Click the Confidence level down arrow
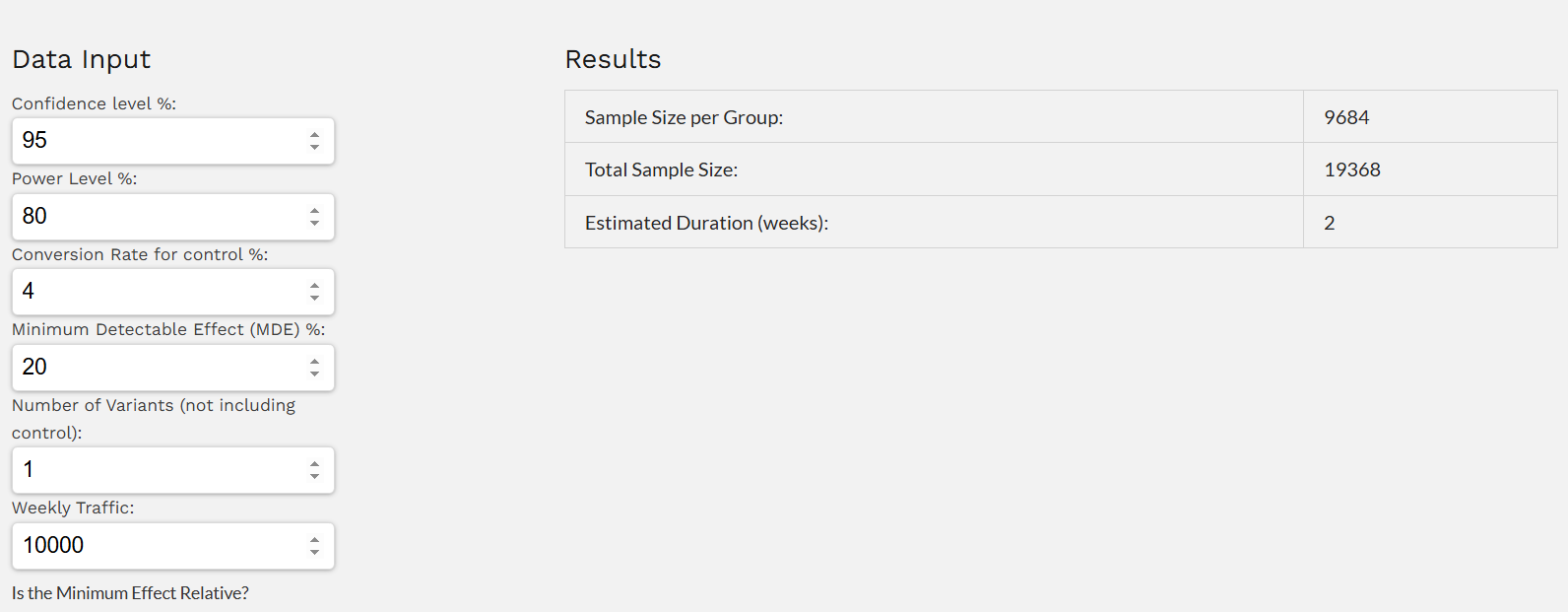This screenshot has height=612, width=1568. coord(313,147)
